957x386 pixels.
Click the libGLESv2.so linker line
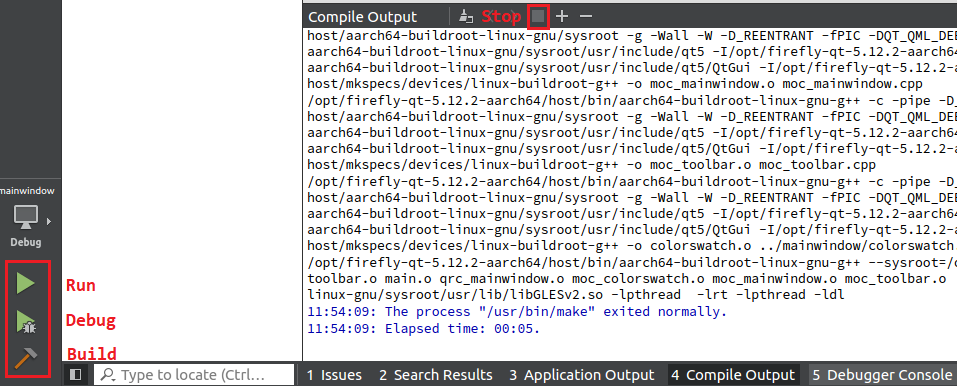[576, 296]
